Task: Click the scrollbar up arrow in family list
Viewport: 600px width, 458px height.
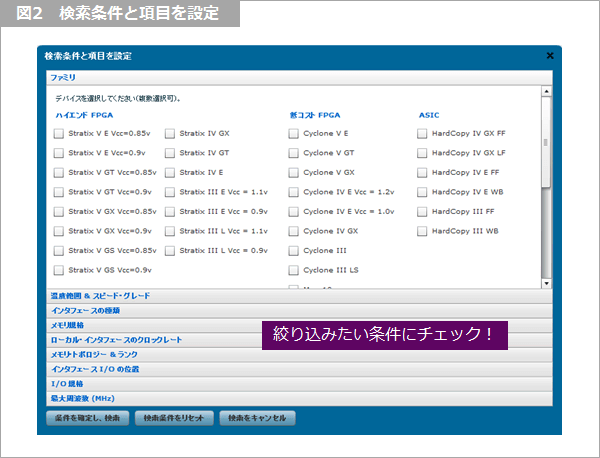Action: tap(546, 91)
